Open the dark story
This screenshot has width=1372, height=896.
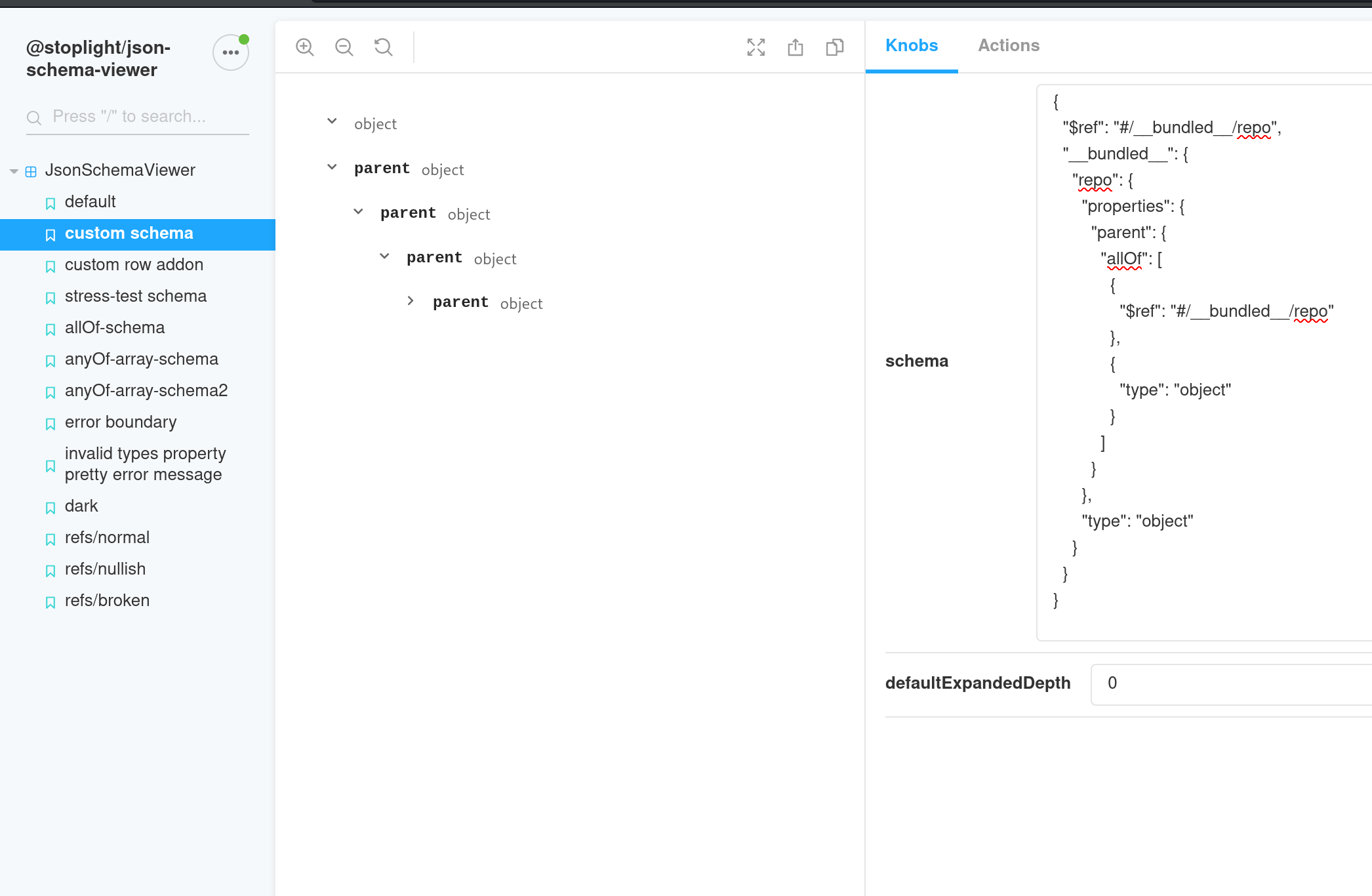click(138, 506)
